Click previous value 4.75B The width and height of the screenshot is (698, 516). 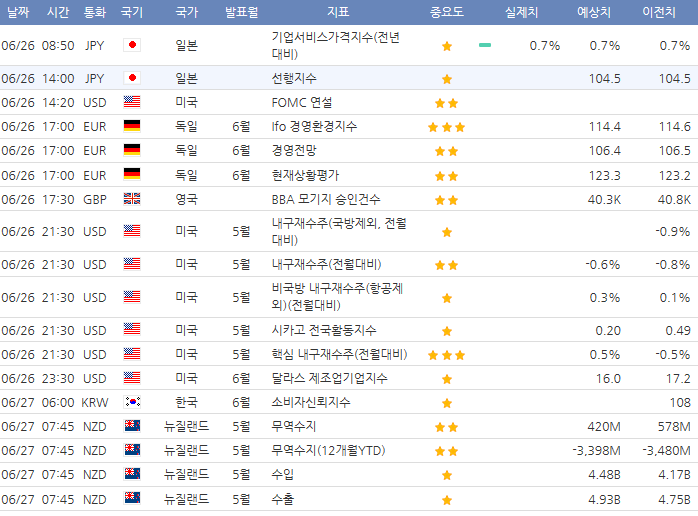(674, 499)
